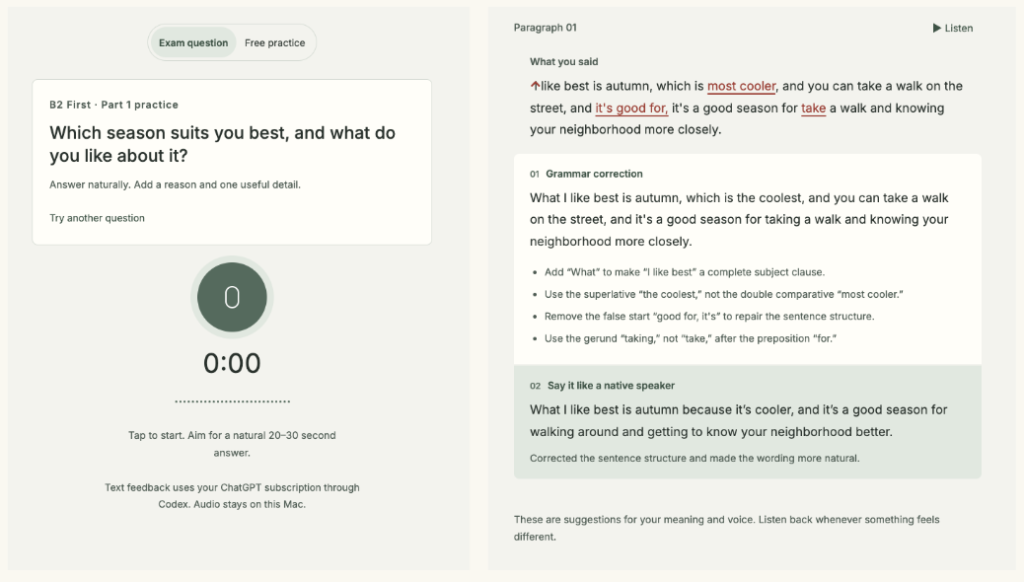Screen dimensions: 1024x582
Task: Click the What you said label
Action: click(x=564, y=61)
